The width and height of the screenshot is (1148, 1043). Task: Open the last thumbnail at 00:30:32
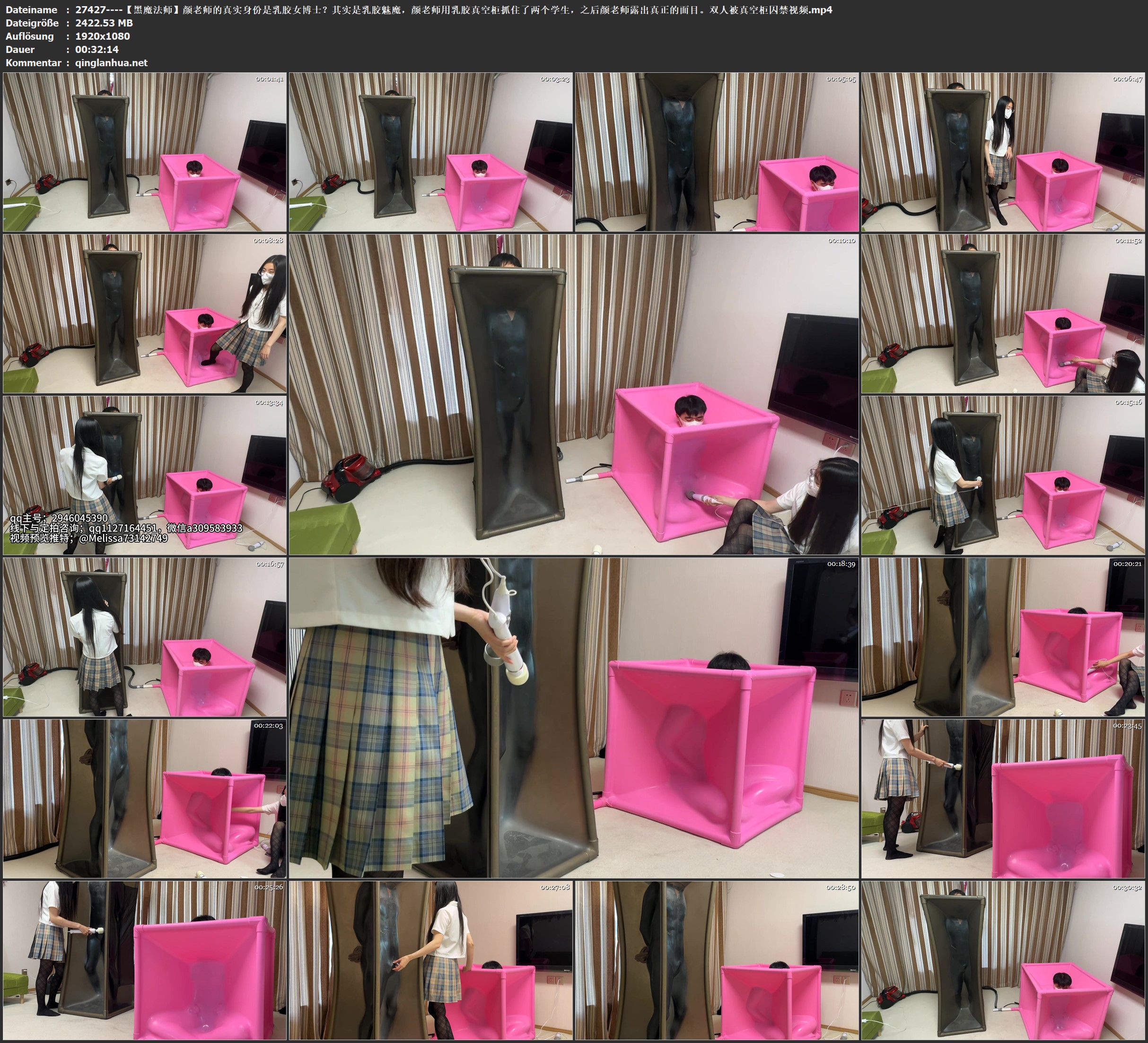click(x=1003, y=960)
